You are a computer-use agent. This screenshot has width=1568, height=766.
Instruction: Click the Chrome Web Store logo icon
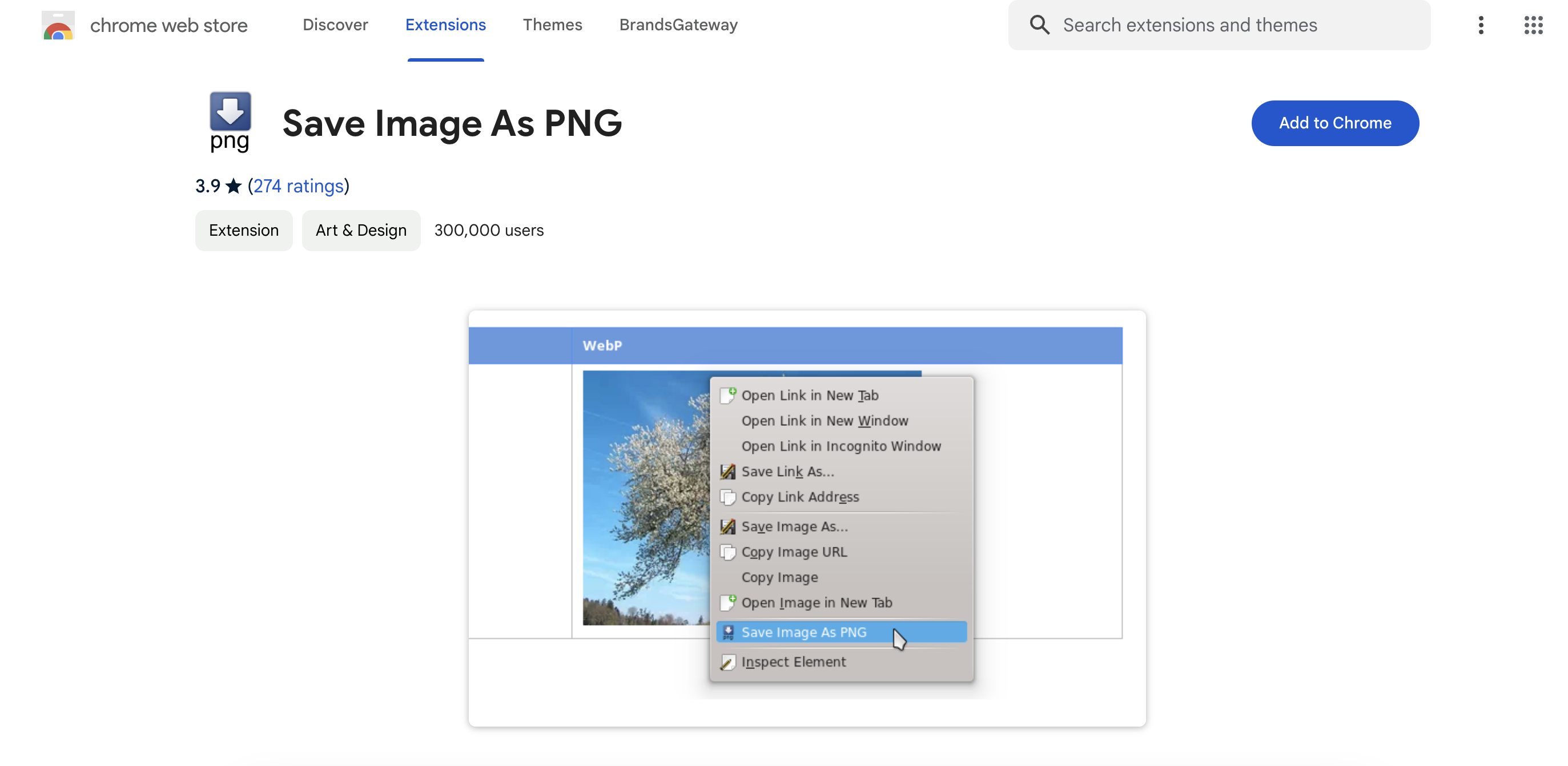58,25
